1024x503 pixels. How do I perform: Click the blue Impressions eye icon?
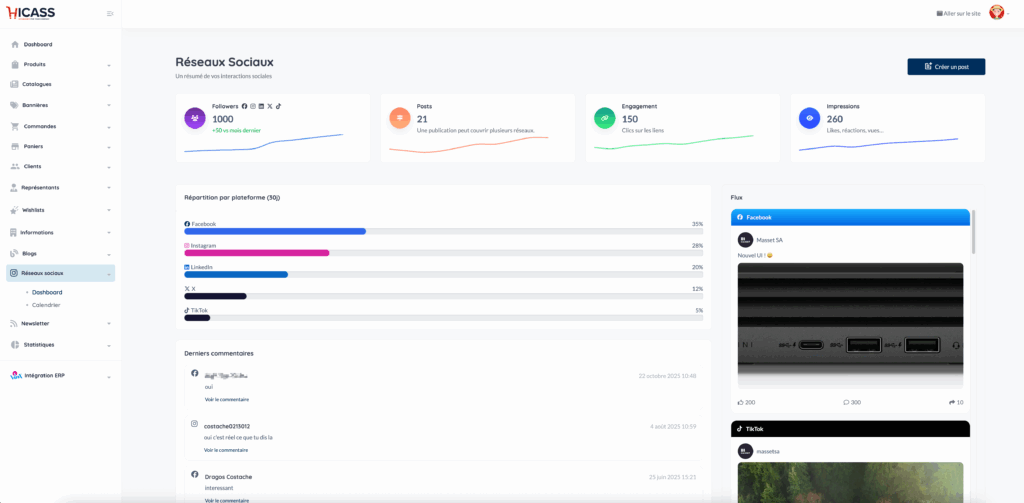tap(809, 118)
